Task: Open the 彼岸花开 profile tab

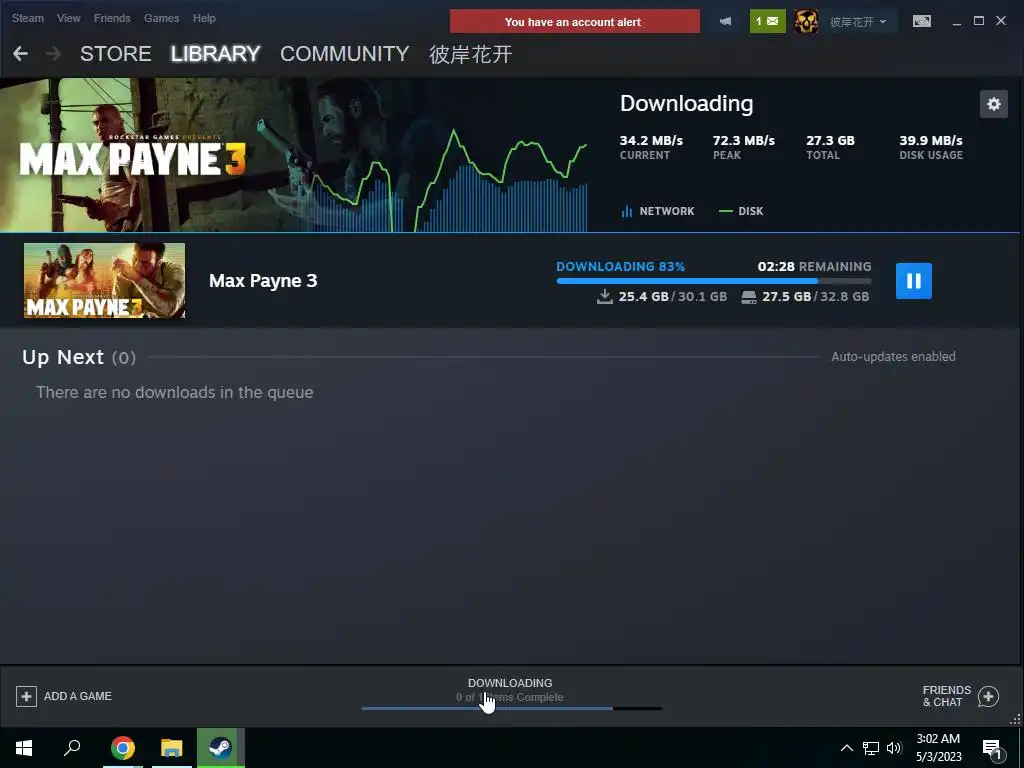Action: (x=470, y=54)
